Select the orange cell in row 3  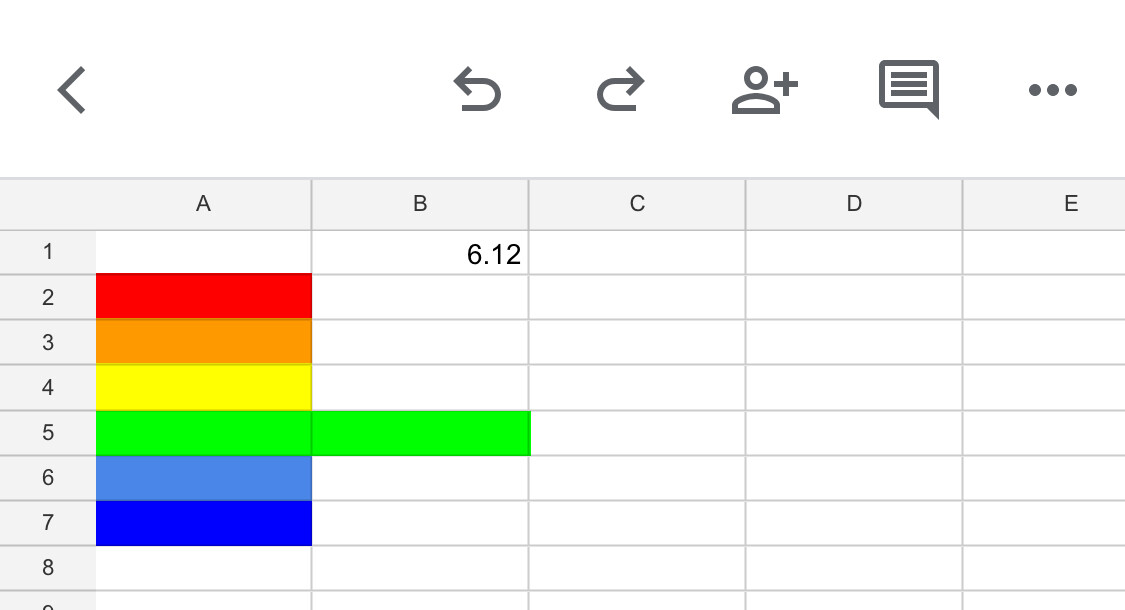point(204,342)
